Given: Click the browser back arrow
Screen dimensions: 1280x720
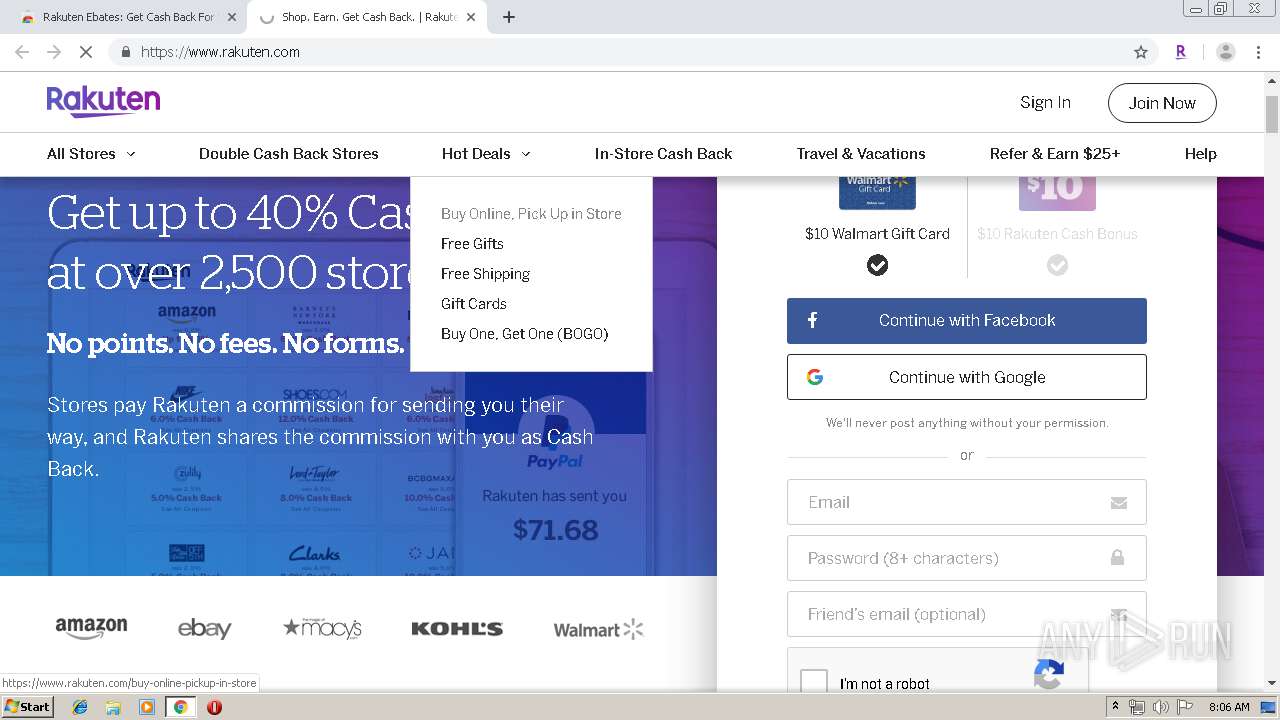Looking at the screenshot, I should (22, 52).
